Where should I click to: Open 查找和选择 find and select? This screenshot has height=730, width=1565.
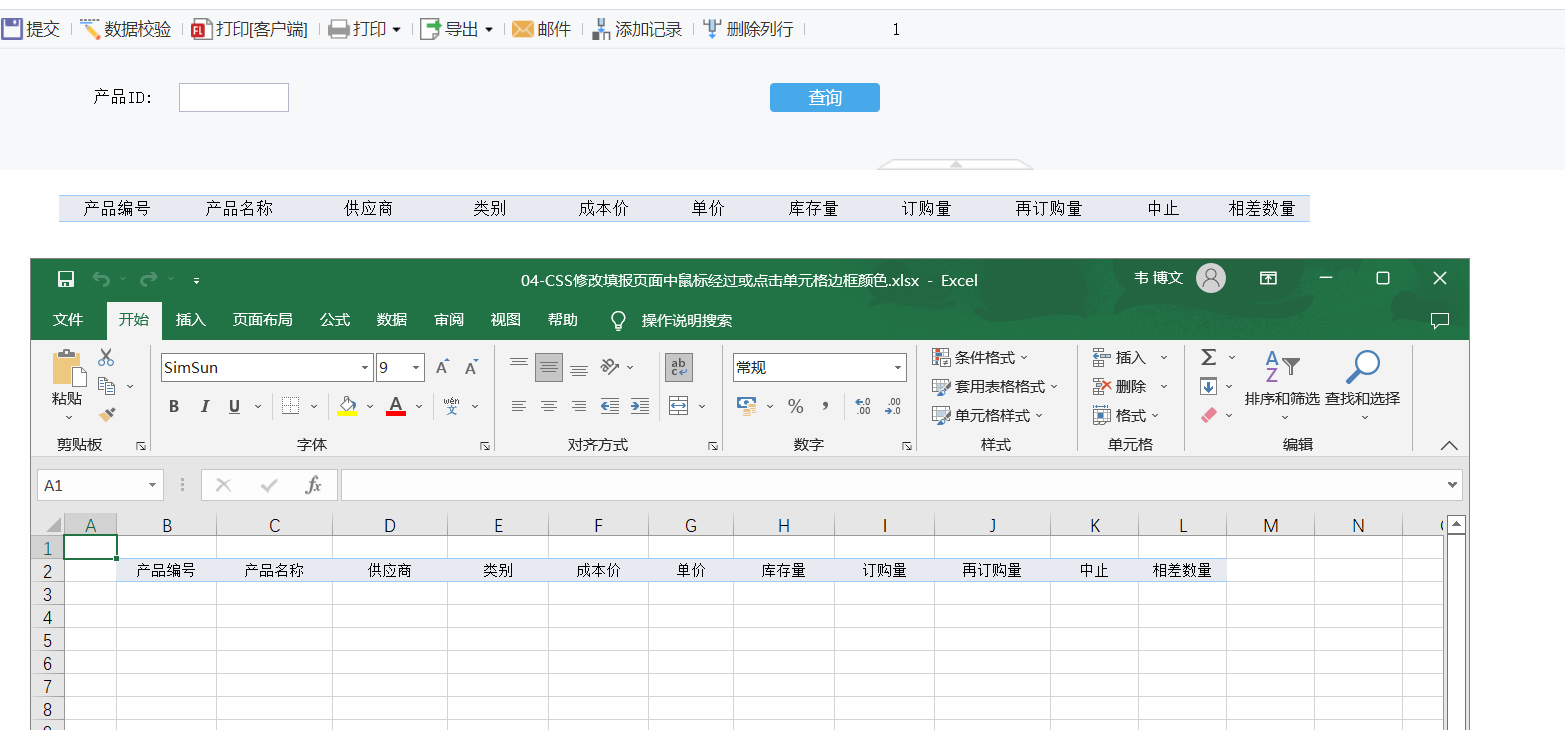coord(1362,385)
